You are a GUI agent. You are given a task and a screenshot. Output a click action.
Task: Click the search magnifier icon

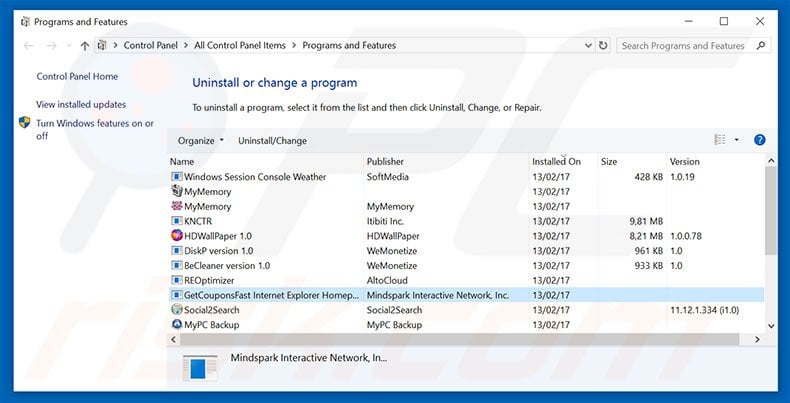761,45
